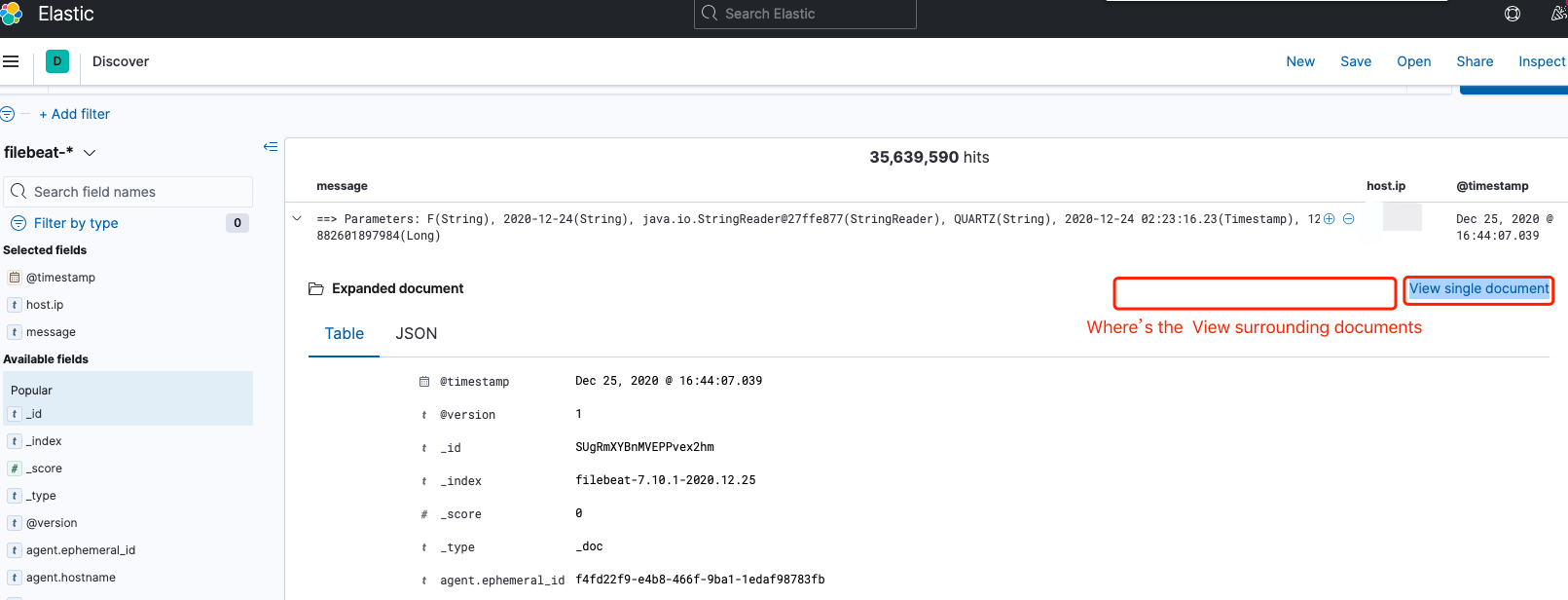This screenshot has height=600, width=1568.
Task: Click the _type value _doc
Action: click(589, 546)
